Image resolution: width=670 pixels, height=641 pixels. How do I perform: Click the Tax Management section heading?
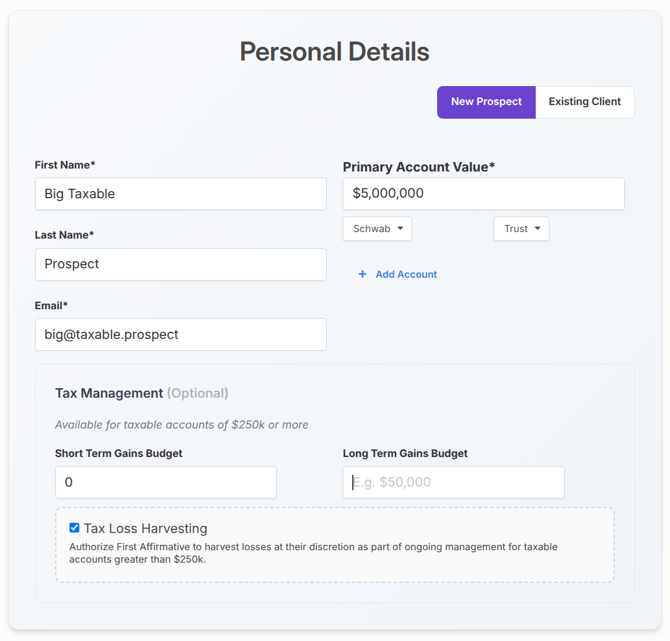click(109, 393)
